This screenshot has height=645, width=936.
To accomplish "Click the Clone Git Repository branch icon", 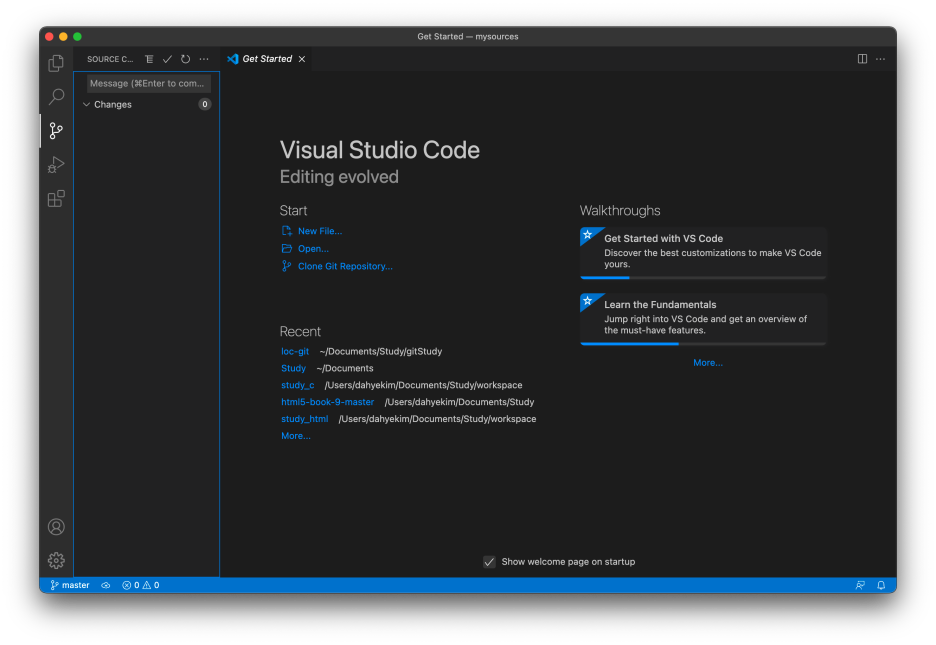I will (287, 266).
